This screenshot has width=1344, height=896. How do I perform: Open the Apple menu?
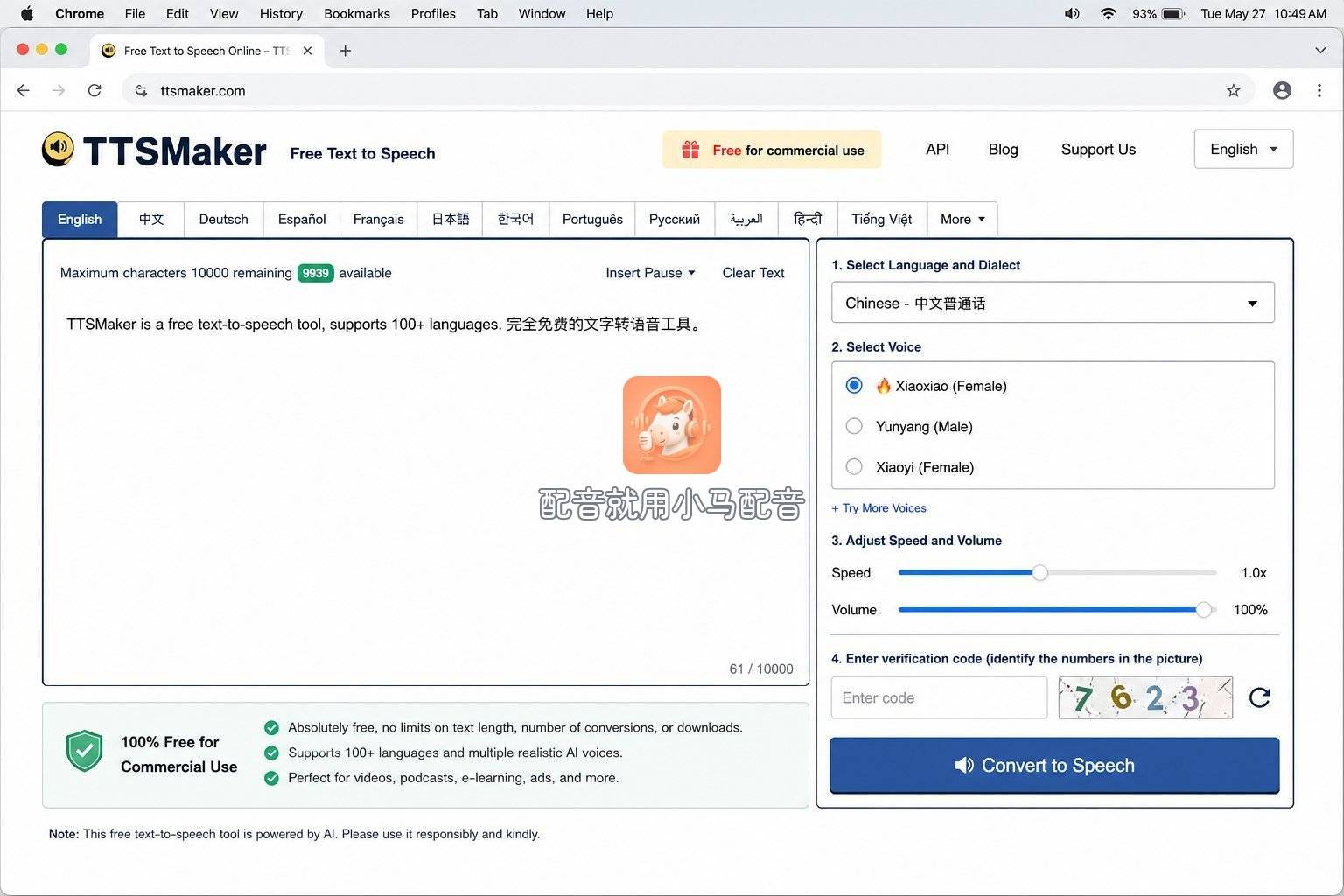(26, 13)
